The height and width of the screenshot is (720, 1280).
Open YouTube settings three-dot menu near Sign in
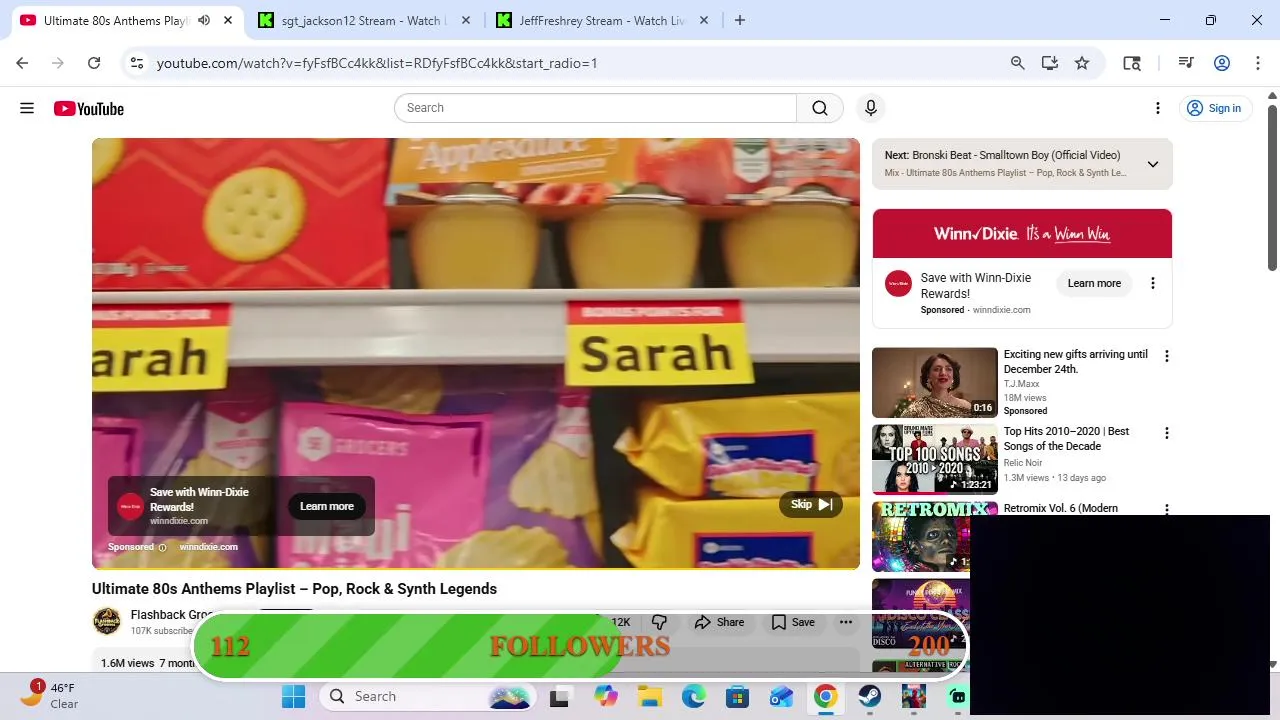pyautogui.click(x=1158, y=108)
